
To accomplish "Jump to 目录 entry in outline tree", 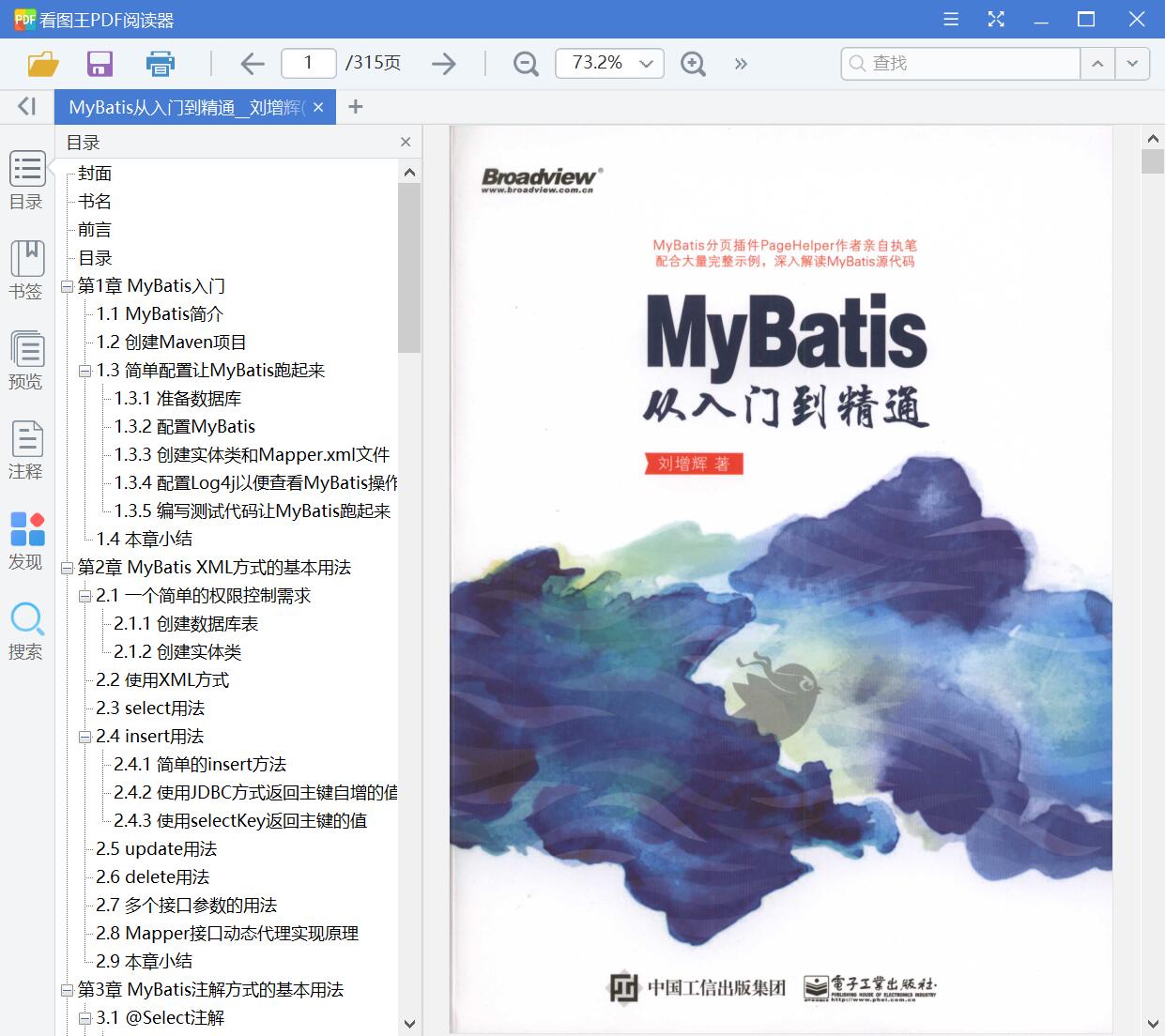I will (95, 258).
